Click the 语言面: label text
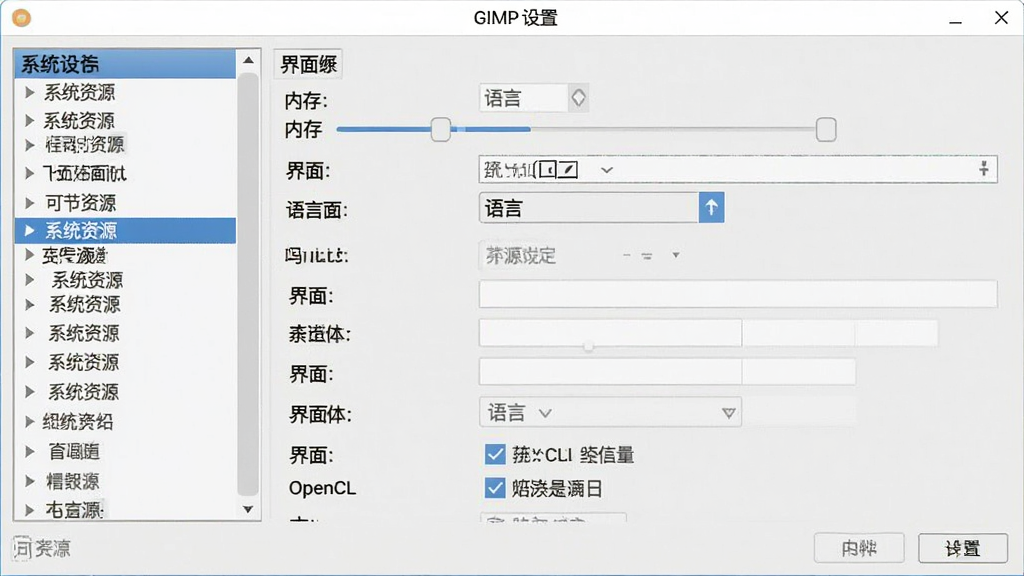 point(317,210)
